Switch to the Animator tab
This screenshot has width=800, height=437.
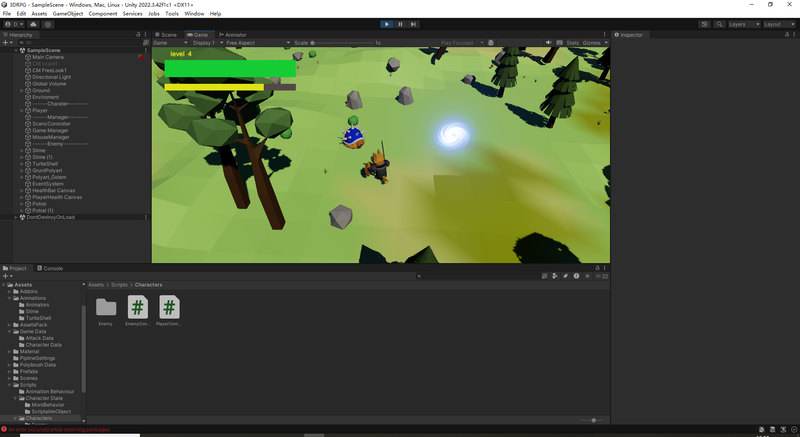[233, 35]
